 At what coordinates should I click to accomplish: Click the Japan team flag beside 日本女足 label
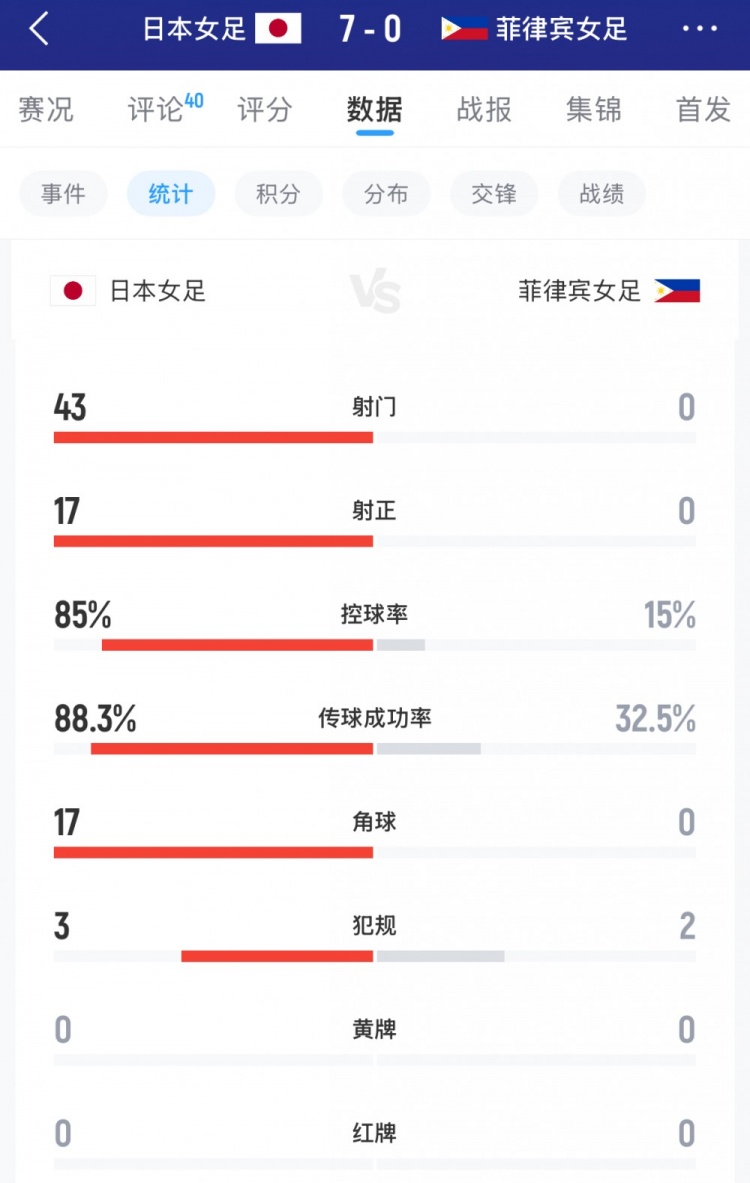tap(72, 291)
